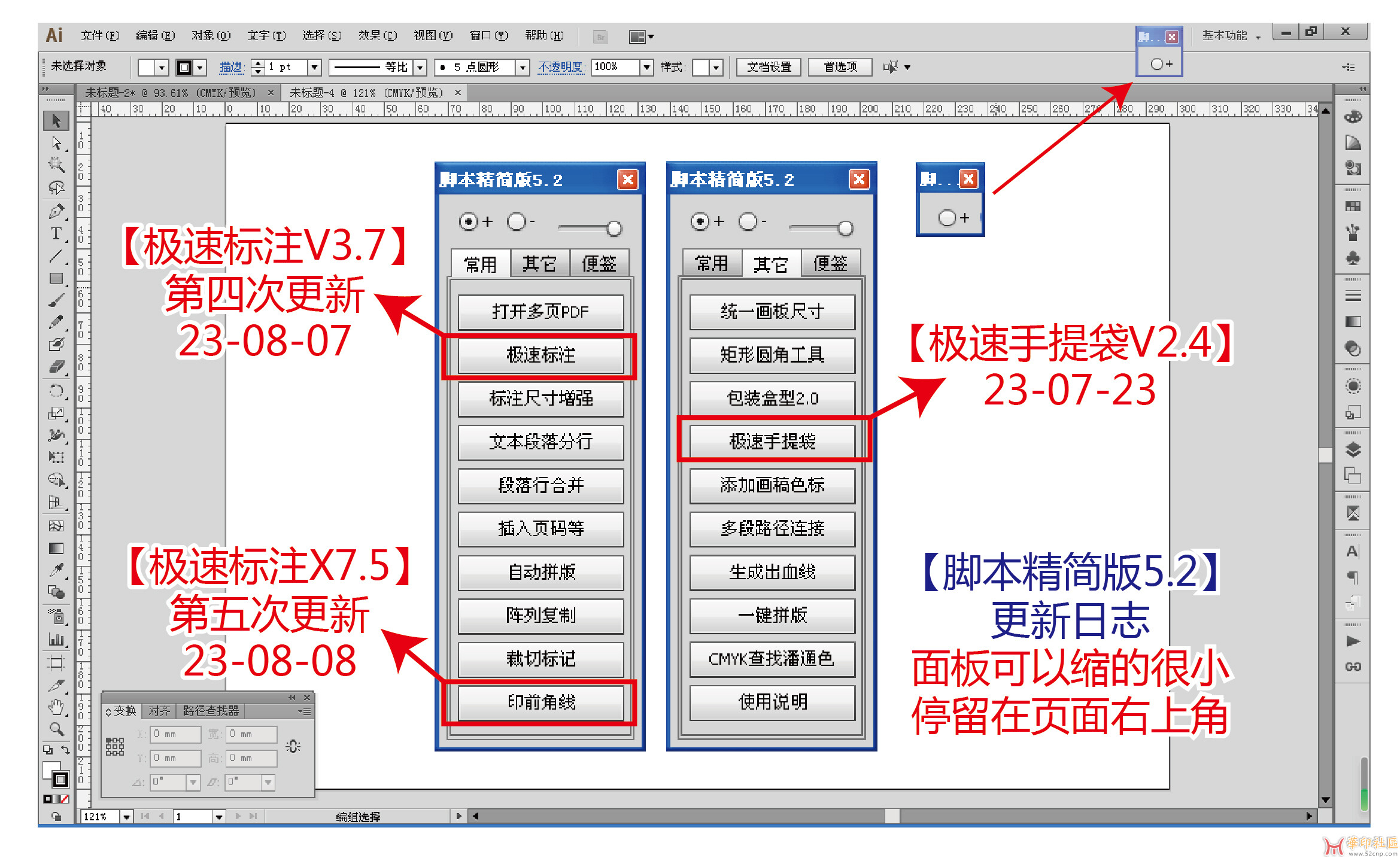The height and width of the screenshot is (858, 1400).
Task: Click the 首选项 button
Action: point(840,67)
